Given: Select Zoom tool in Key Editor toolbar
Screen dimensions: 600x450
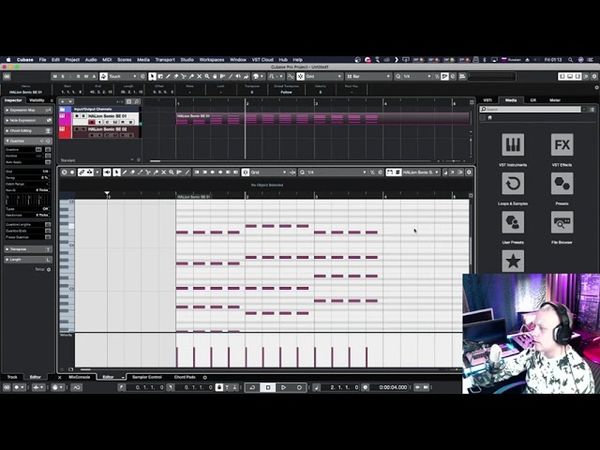Looking at the screenshot, I should click(x=171, y=173).
